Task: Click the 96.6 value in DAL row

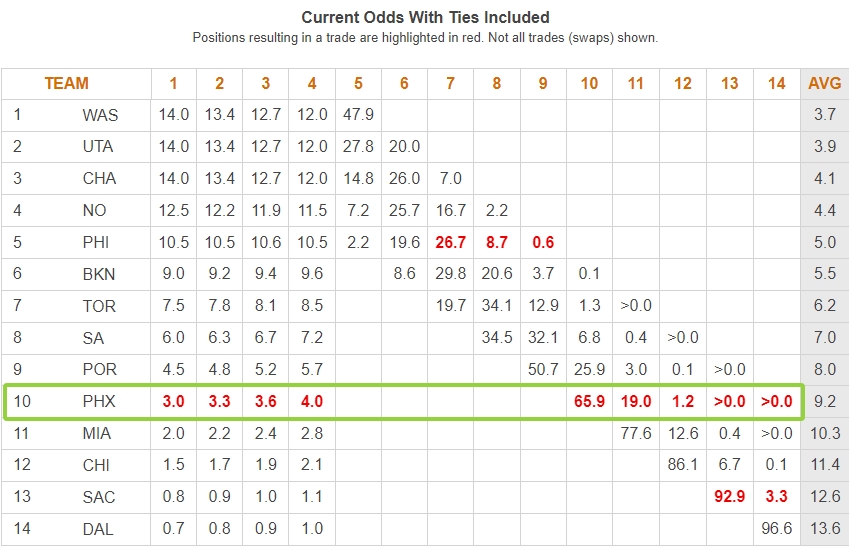Action: 776,529
